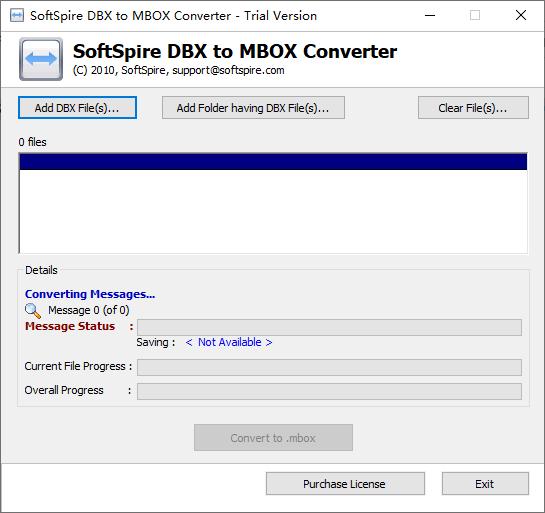The height and width of the screenshot is (513, 545).
Task: Click the Message Status progress bar
Action: tap(329, 327)
